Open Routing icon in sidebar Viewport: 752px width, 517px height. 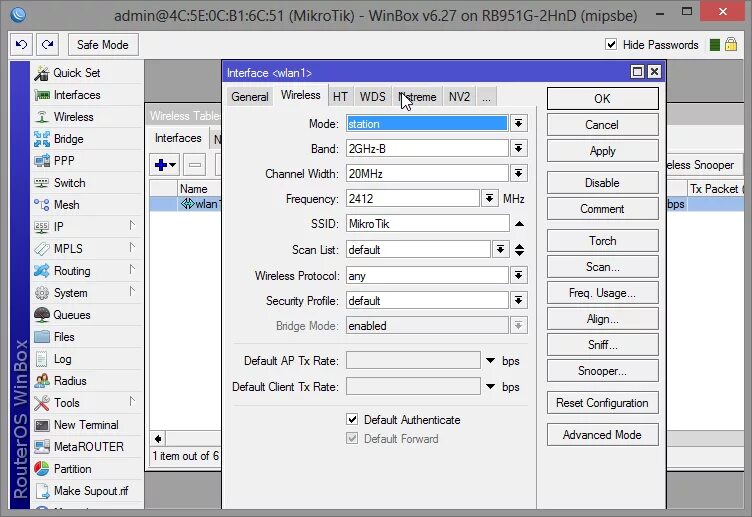42,270
